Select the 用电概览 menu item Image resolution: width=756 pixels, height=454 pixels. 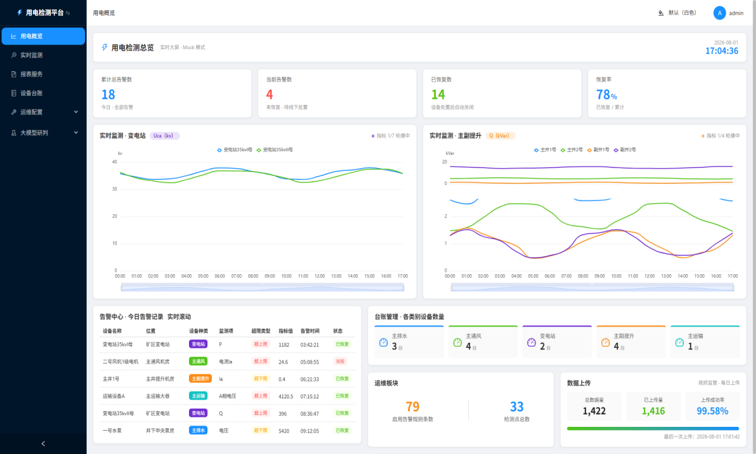43,36
